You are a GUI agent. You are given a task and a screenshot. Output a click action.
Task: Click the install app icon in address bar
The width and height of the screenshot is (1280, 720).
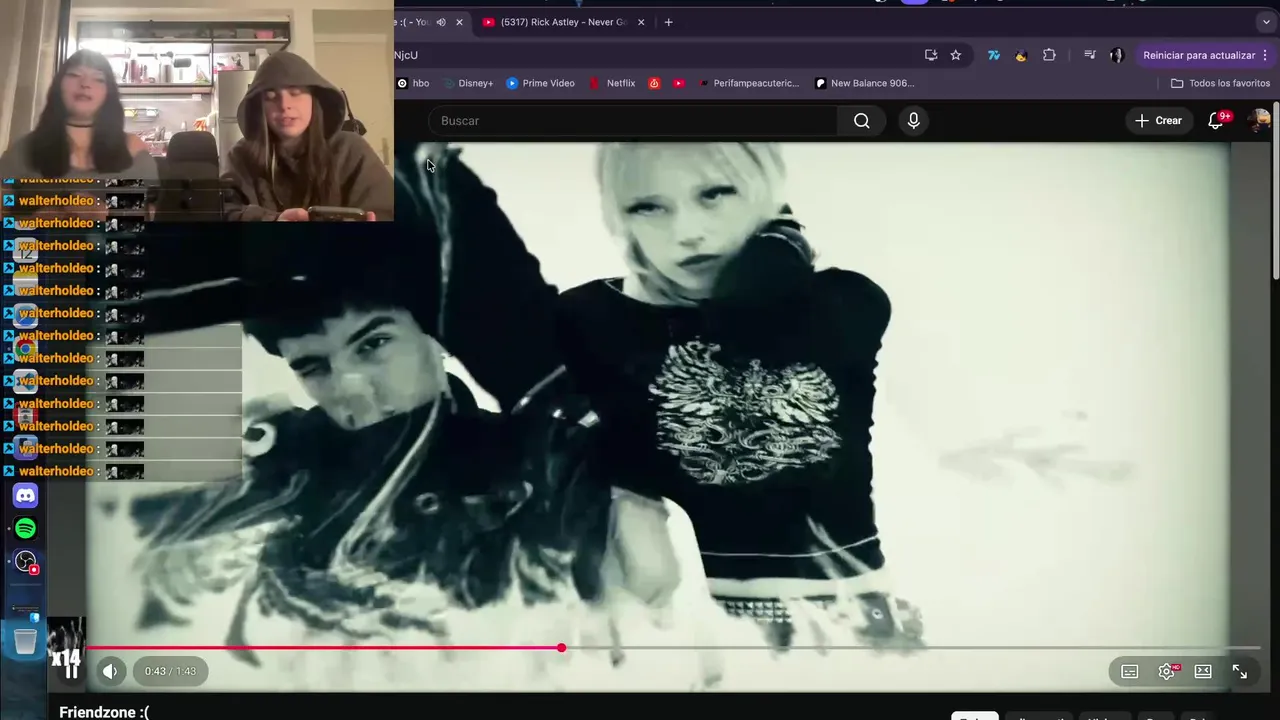point(931,55)
